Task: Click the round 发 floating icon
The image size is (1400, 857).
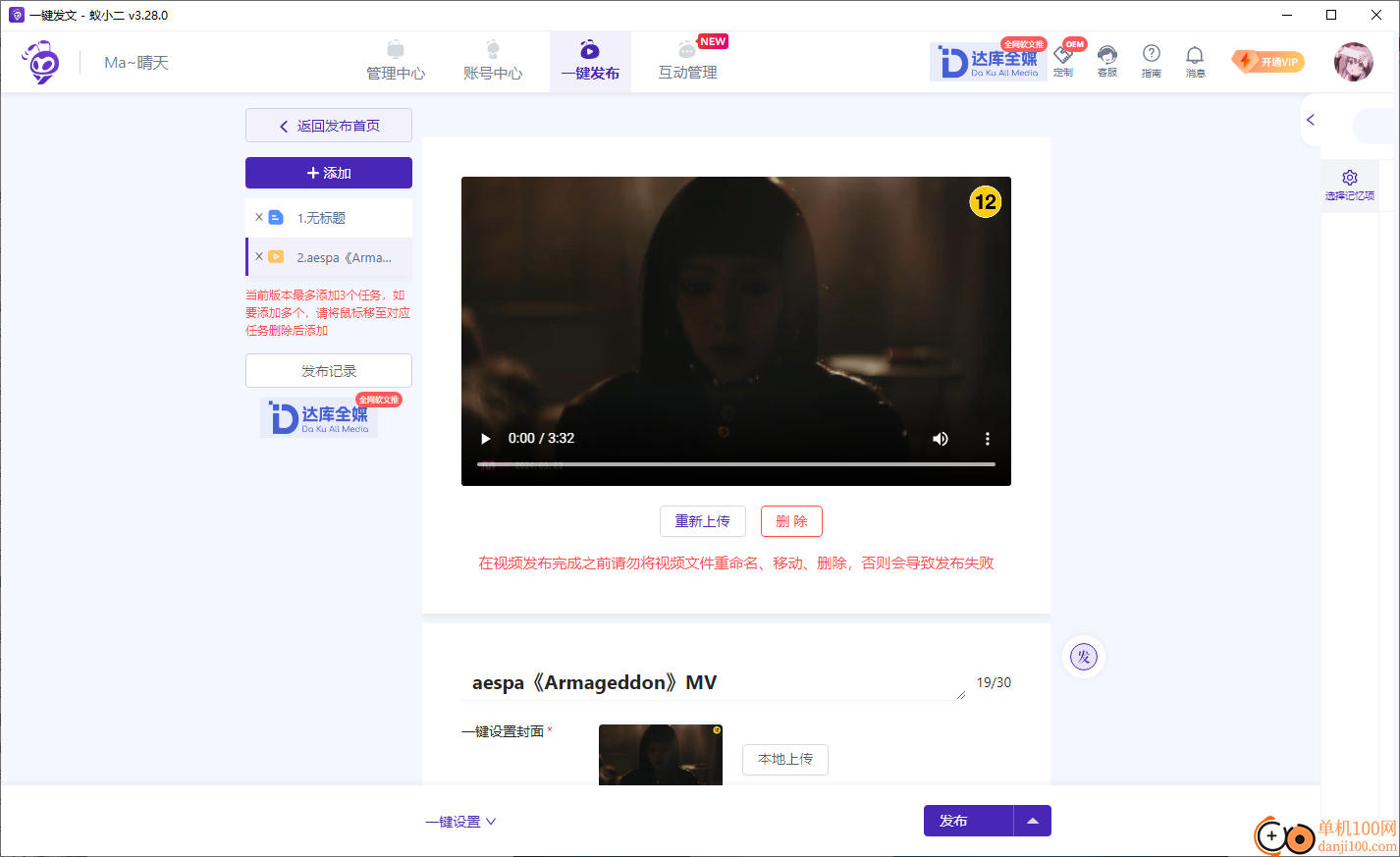Action: point(1084,657)
